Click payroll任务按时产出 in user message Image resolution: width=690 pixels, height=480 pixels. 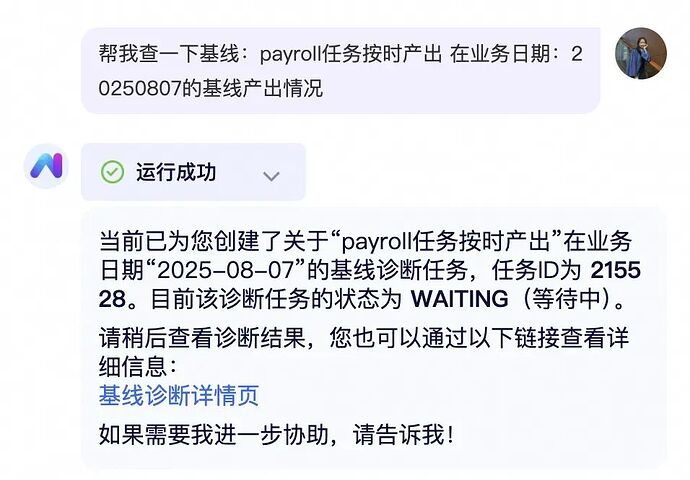pos(351,55)
